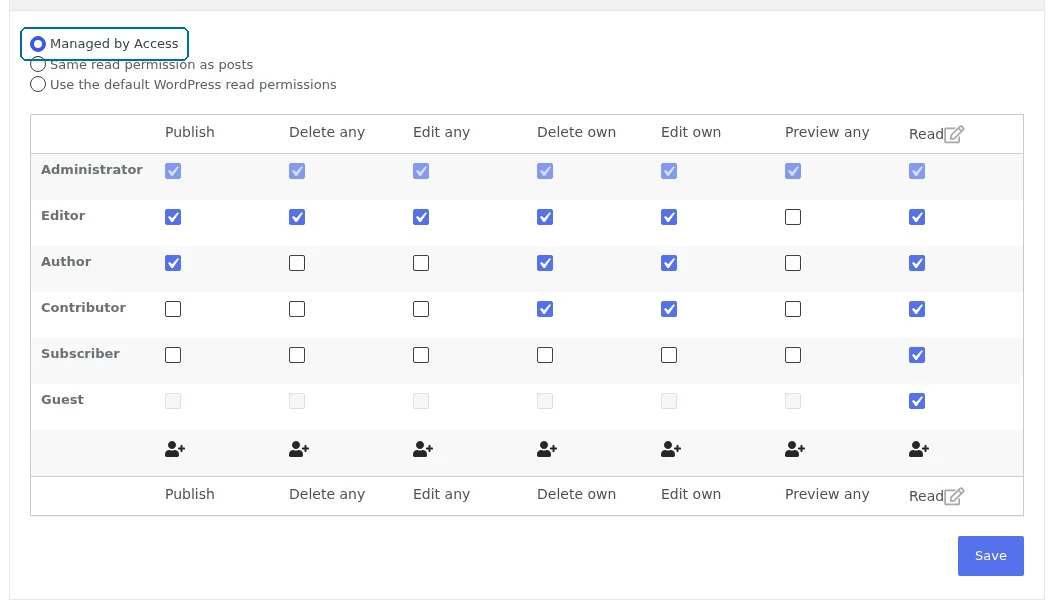Uncheck Author Publish permission

click(173, 263)
